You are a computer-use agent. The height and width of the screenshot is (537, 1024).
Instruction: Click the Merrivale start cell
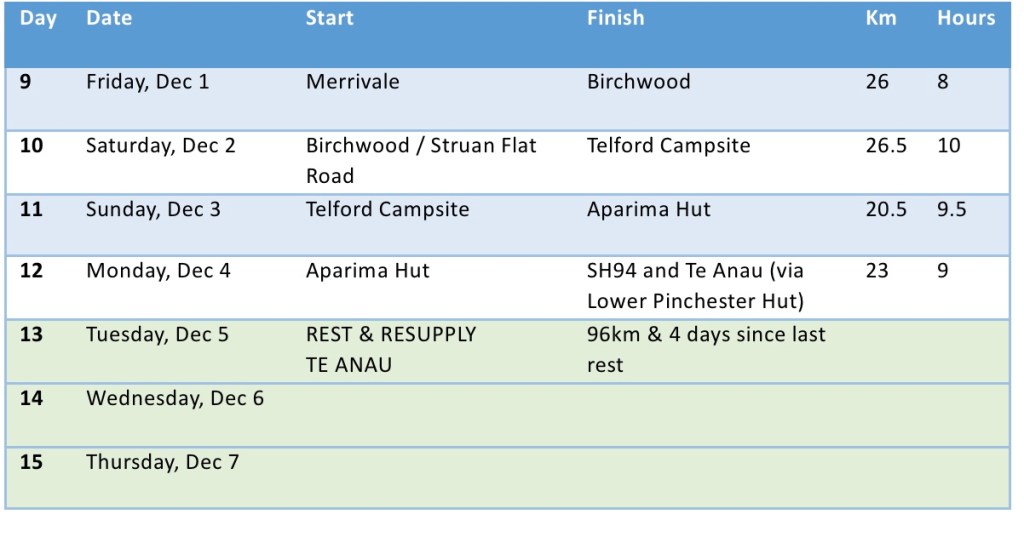pyautogui.click(x=352, y=83)
